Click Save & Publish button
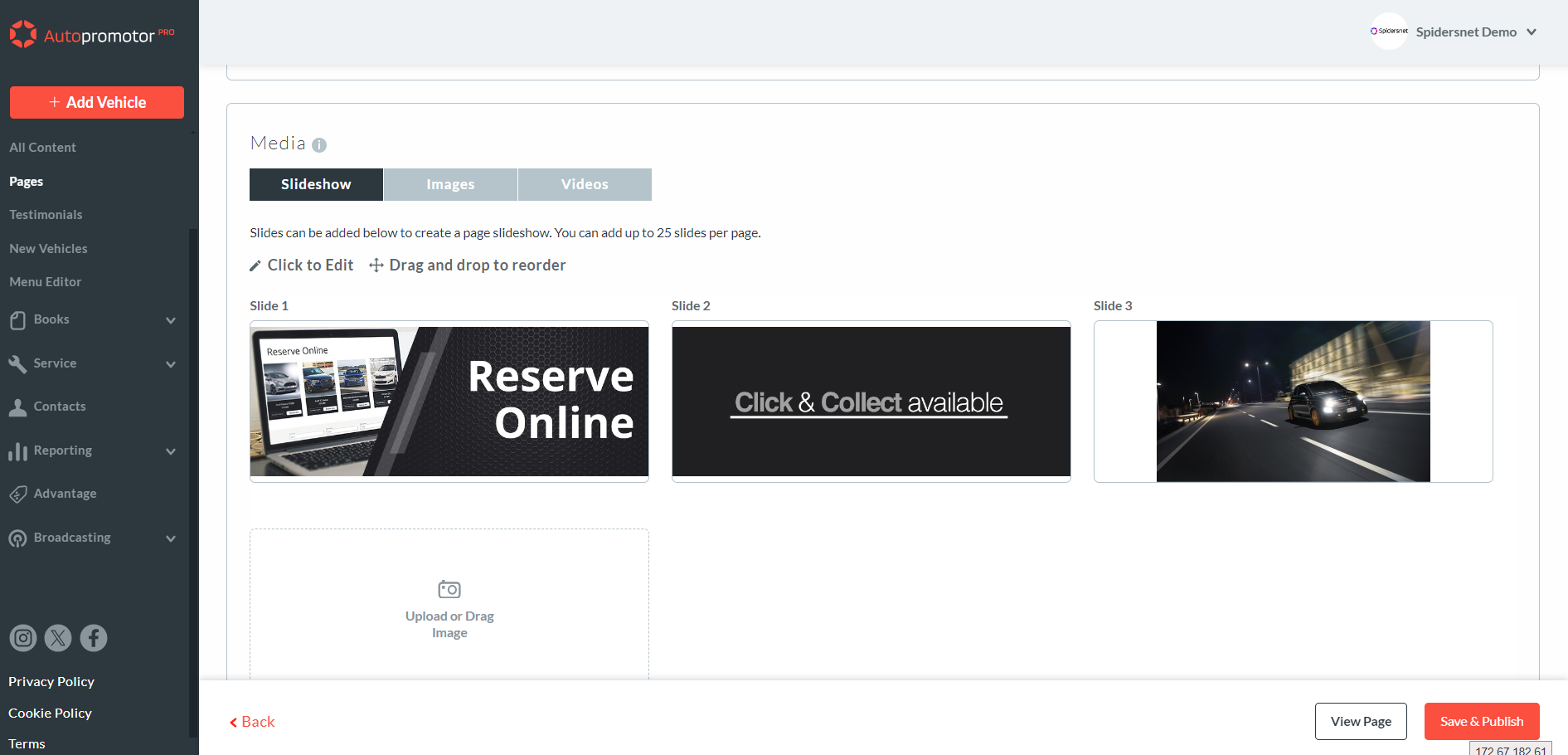Viewport: 1568px width, 755px height. [x=1481, y=721]
